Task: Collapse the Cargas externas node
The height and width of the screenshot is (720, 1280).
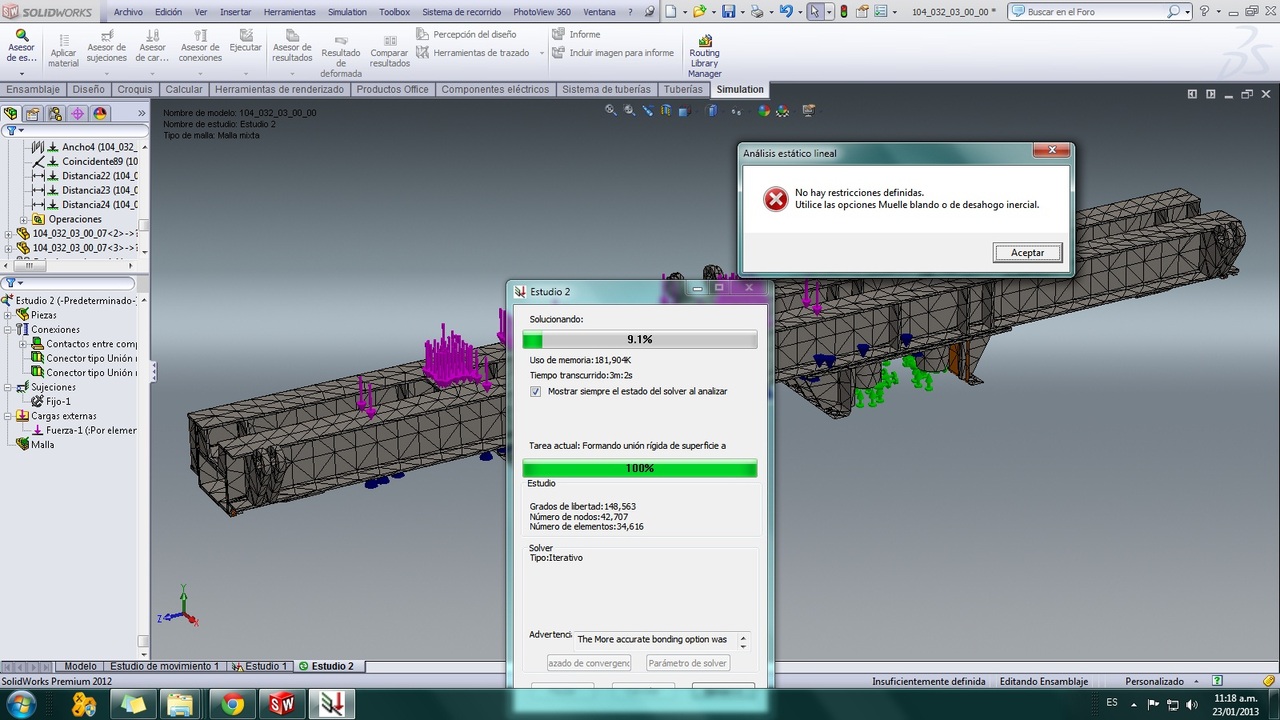Action: pyautogui.click(x=8, y=416)
